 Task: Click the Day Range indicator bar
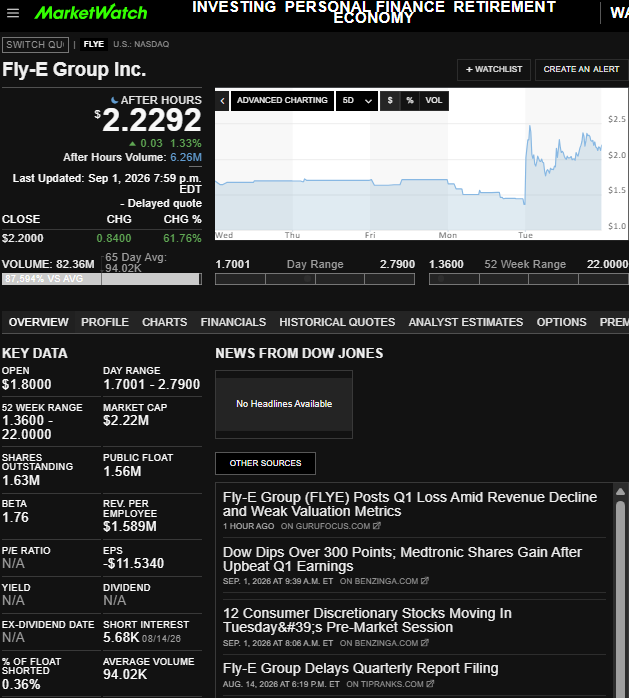pyautogui.click(x=315, y=279)
